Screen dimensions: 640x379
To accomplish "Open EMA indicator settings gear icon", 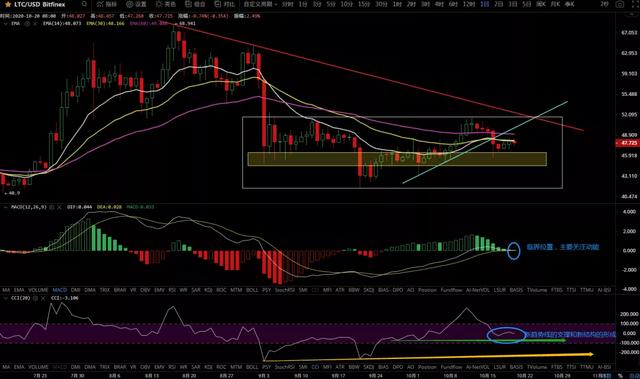I will tap(27, 24).
